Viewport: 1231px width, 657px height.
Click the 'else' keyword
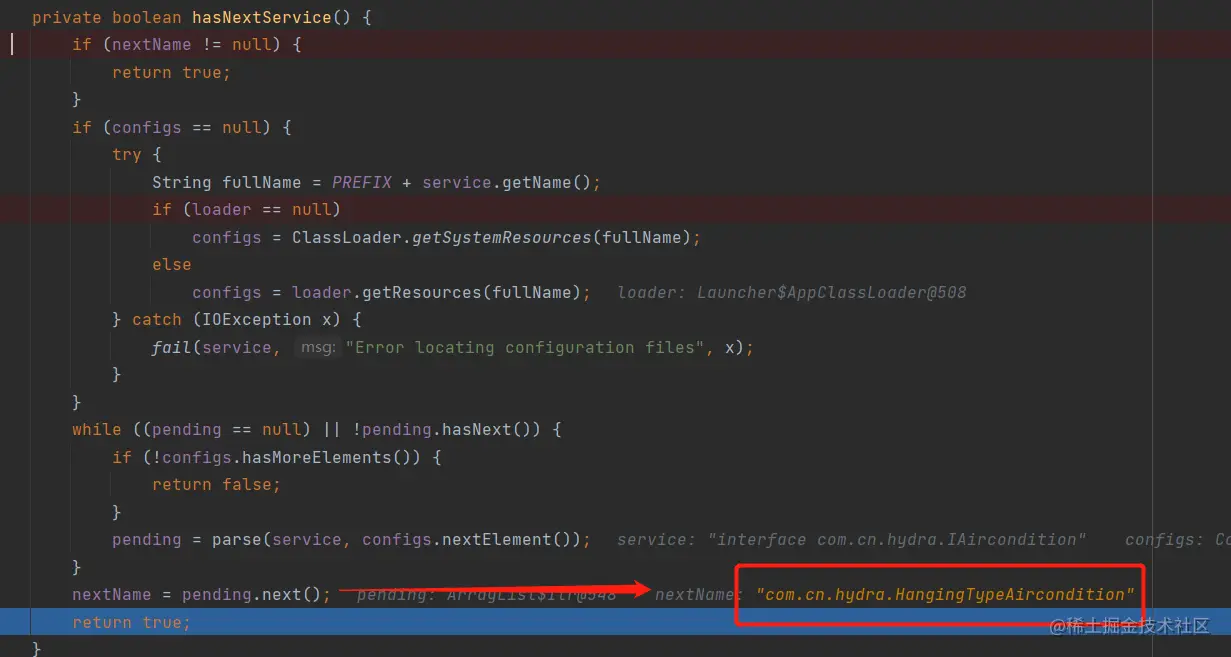pos(171,264)
